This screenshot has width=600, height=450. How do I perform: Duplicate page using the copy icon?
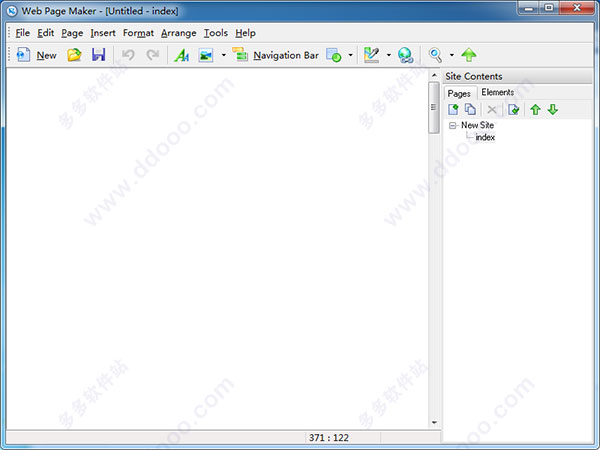pyautogui.click(x=470, y=110)
